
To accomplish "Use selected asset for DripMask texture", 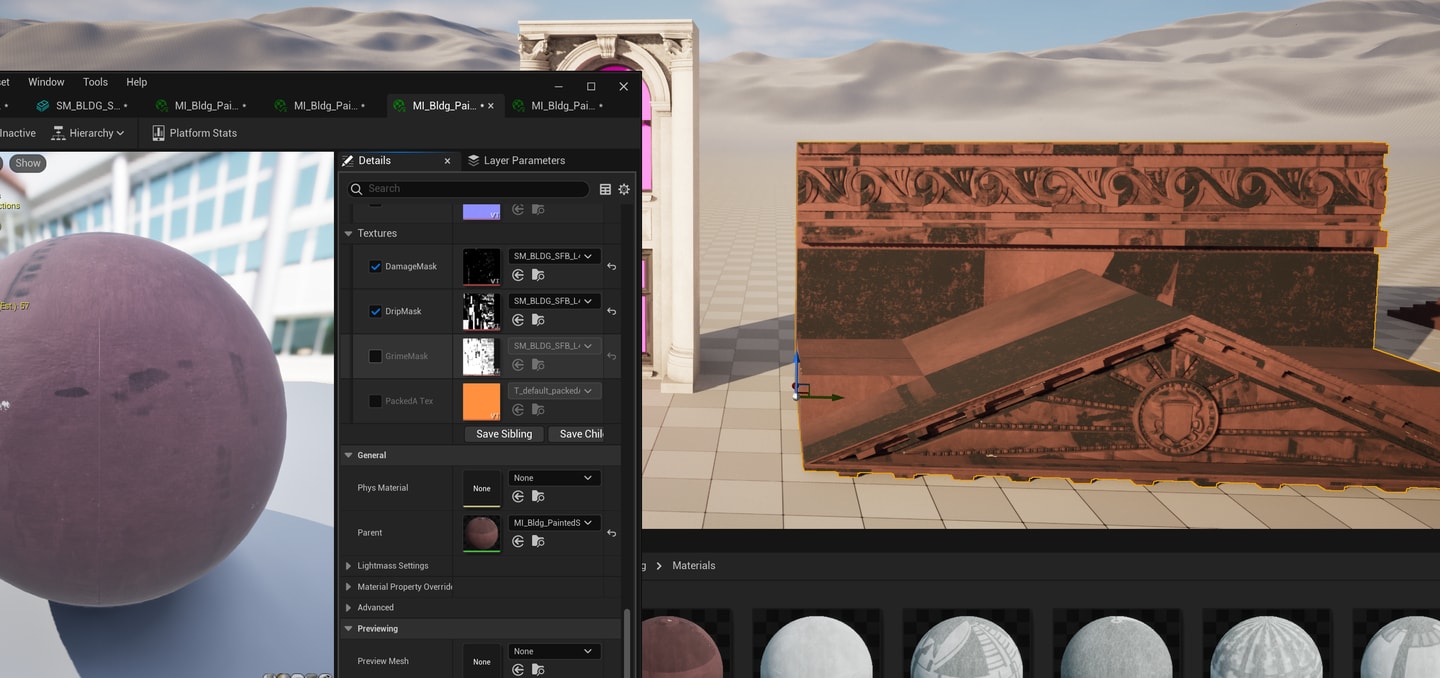I will tap(518, 320).
